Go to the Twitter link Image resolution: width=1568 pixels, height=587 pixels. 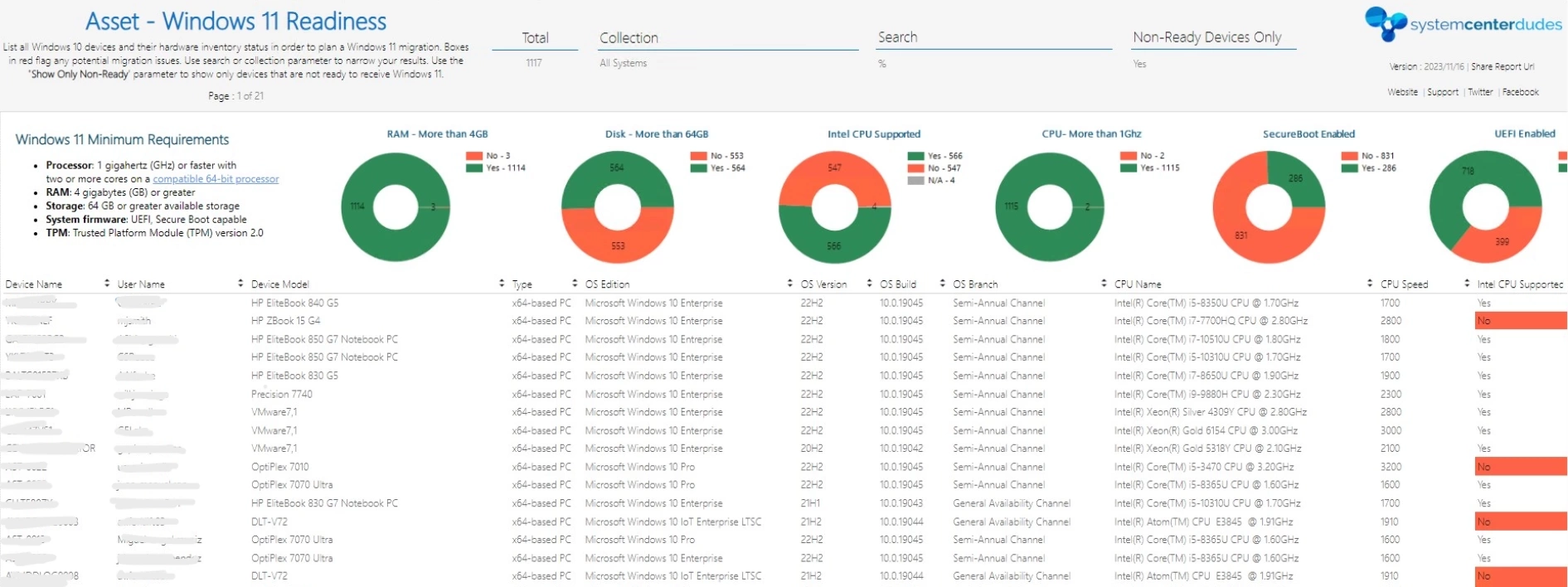[x=1480, y=92]
